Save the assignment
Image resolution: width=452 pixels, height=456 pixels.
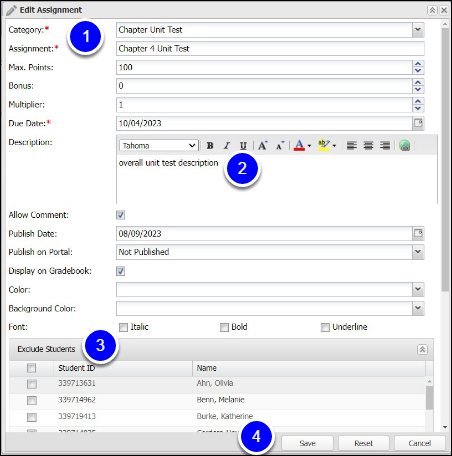[x=307, y=443]
